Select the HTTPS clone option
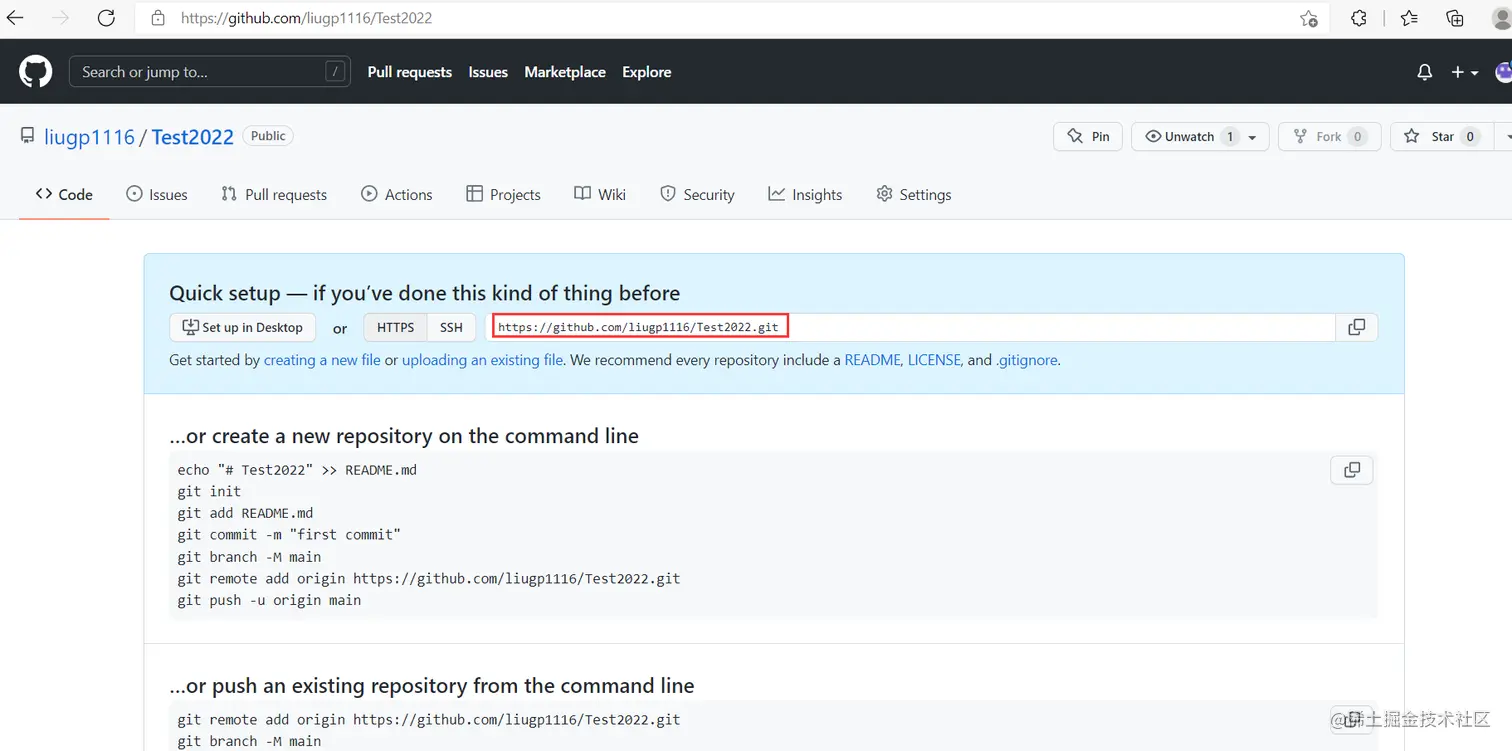Screen dimensions: 1512x751 click(x=395, y=327)
